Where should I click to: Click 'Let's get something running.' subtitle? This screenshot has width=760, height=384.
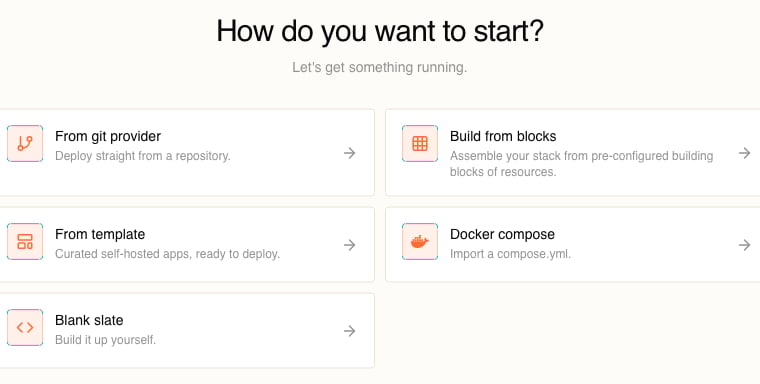[x=380, y=67]
